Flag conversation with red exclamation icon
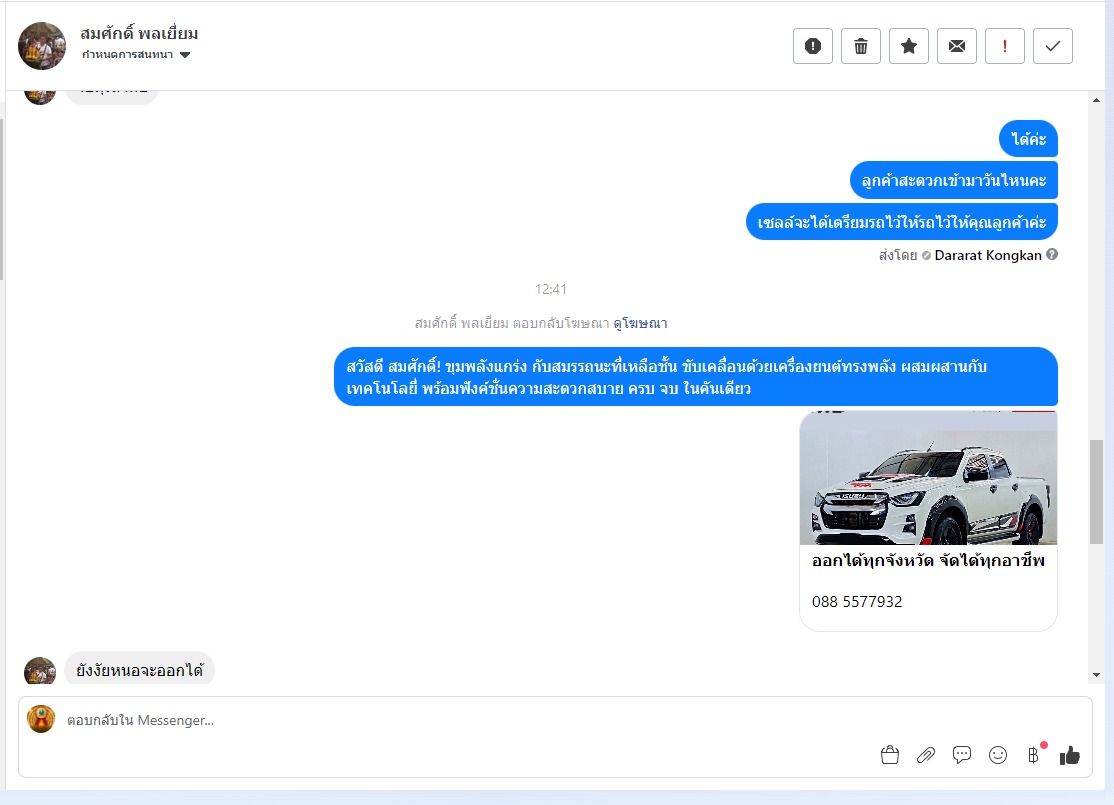Image resolution: width=1114 pixels, height=805 pixels. pos(1005,46)
